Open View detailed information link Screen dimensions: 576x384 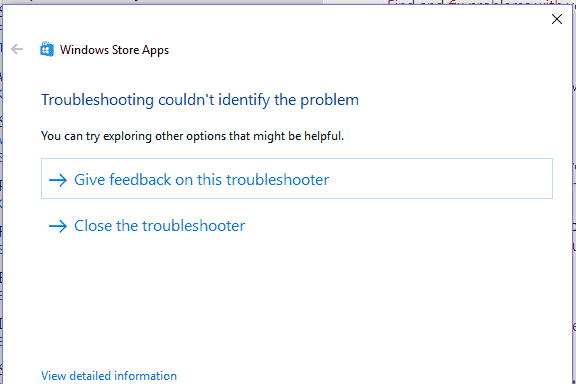(109, 376)
